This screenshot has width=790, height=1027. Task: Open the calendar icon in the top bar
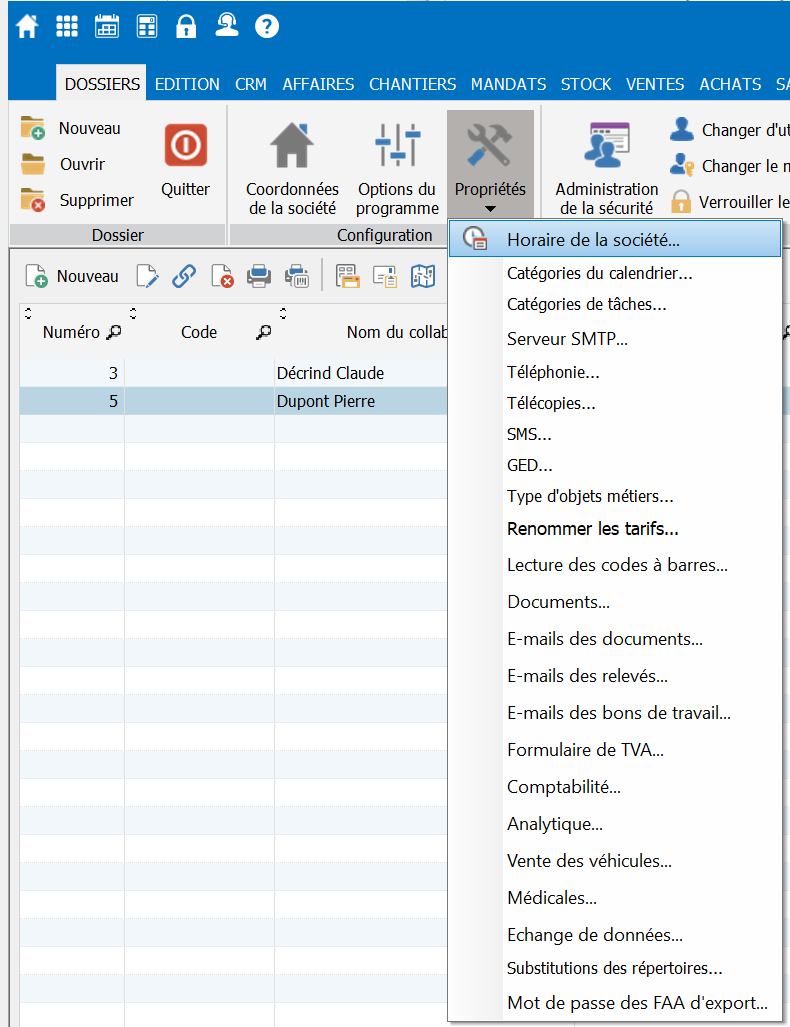point(107,27)
